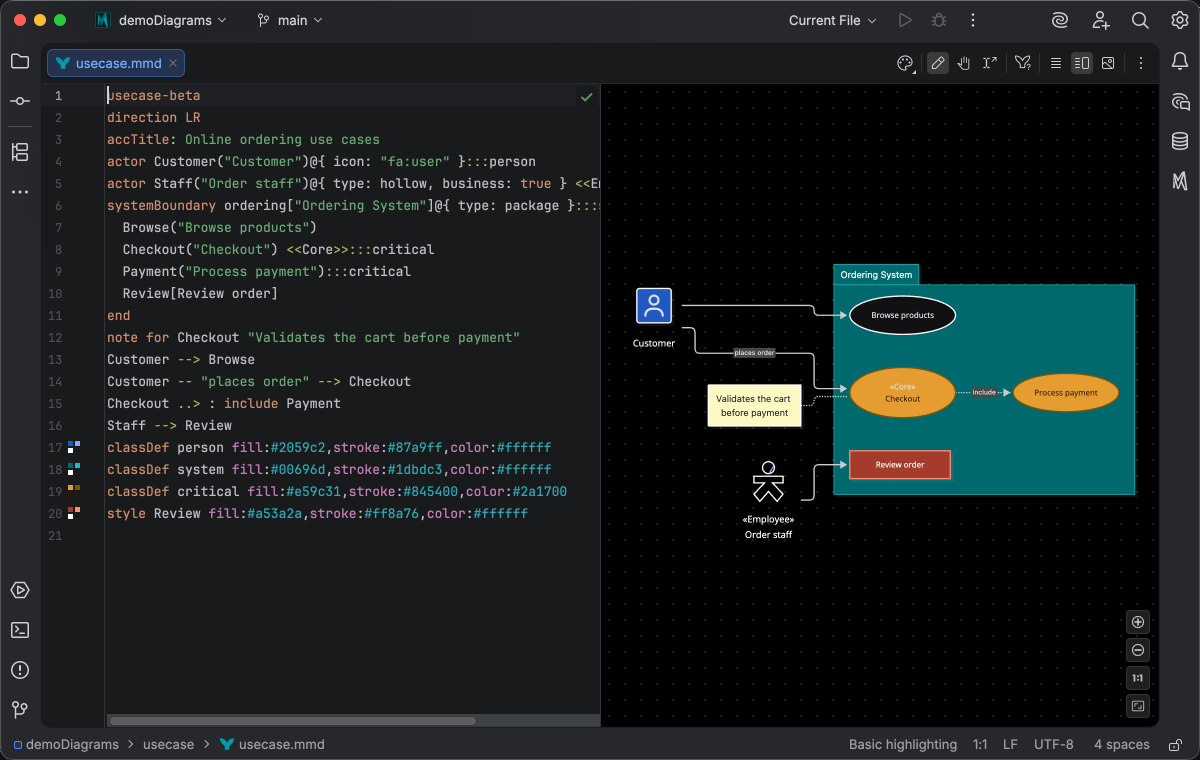Reset diagram zoom to 1:1

(1138, 678)
